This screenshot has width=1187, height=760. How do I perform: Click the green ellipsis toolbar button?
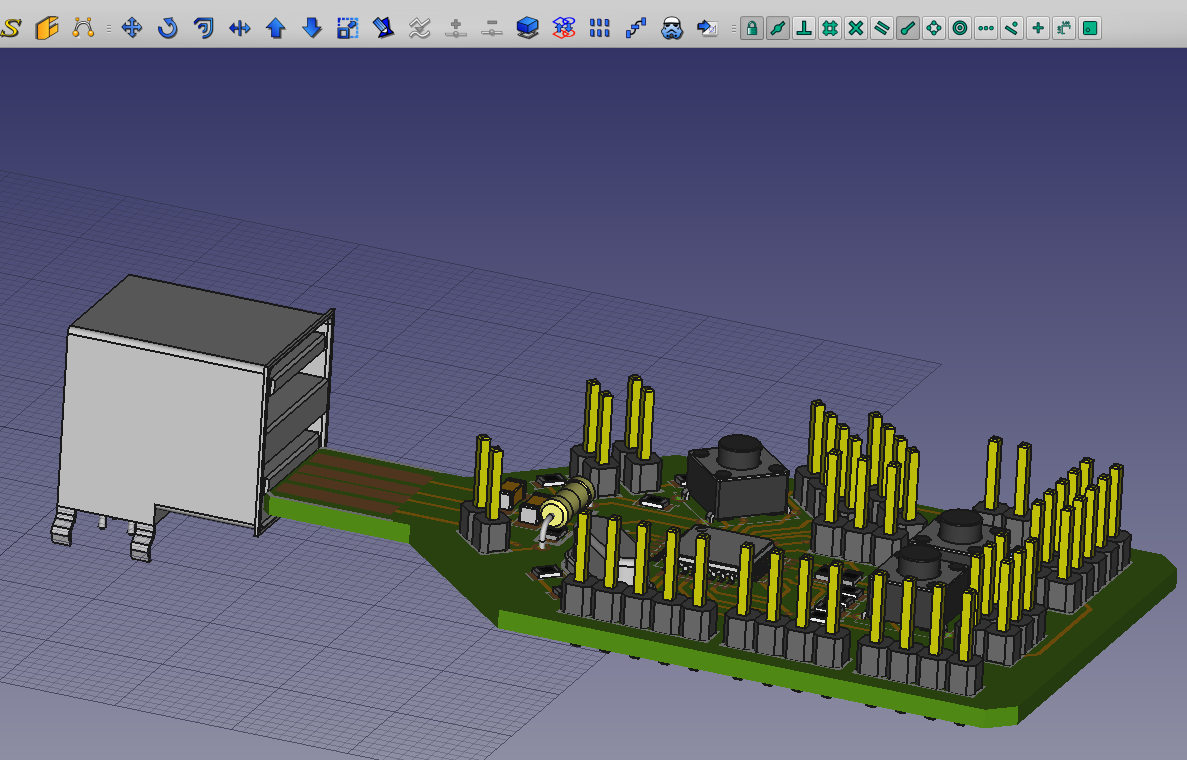[x=985, y=28]
